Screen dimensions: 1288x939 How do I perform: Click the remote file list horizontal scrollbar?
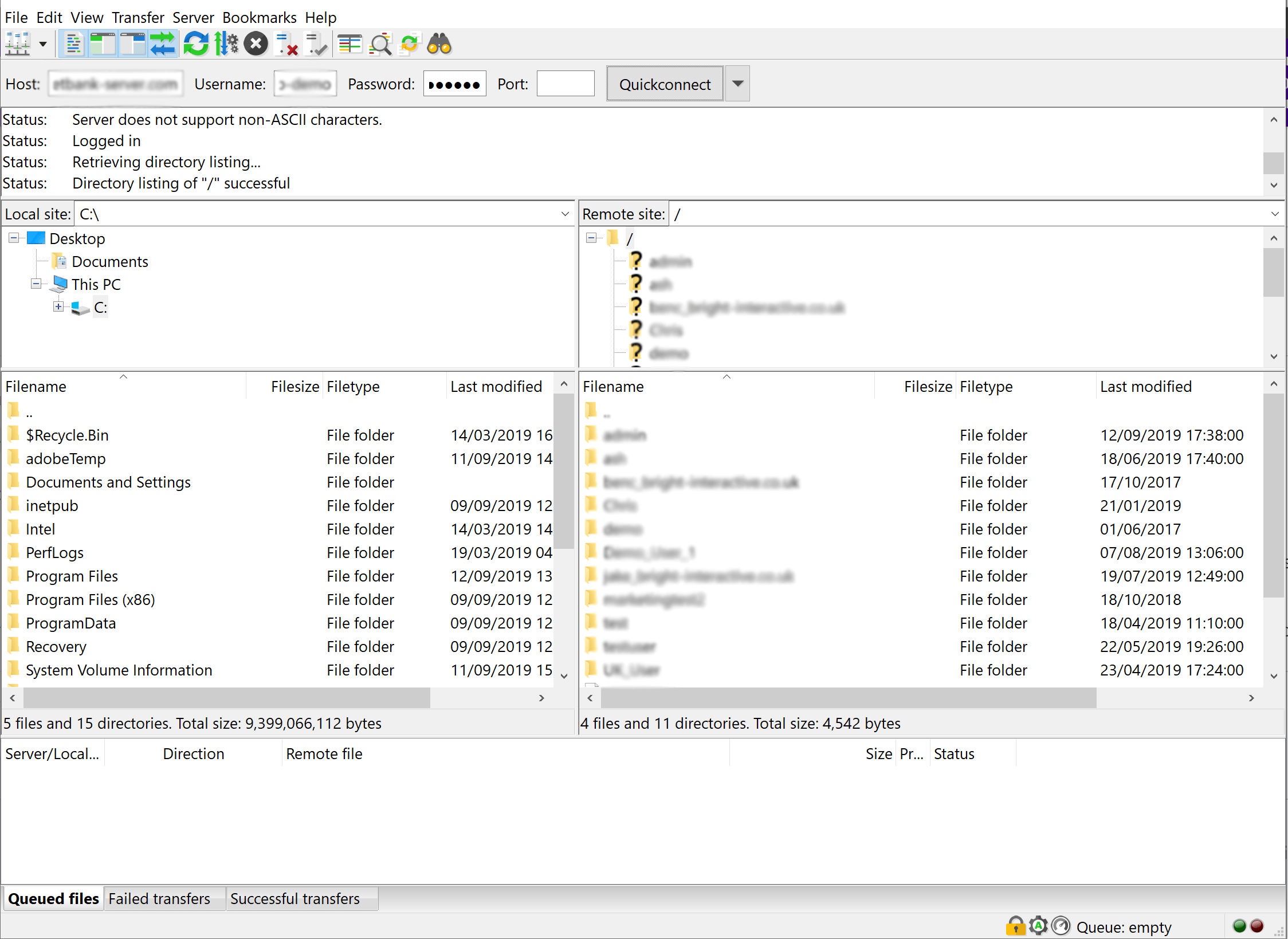[848, 698]
